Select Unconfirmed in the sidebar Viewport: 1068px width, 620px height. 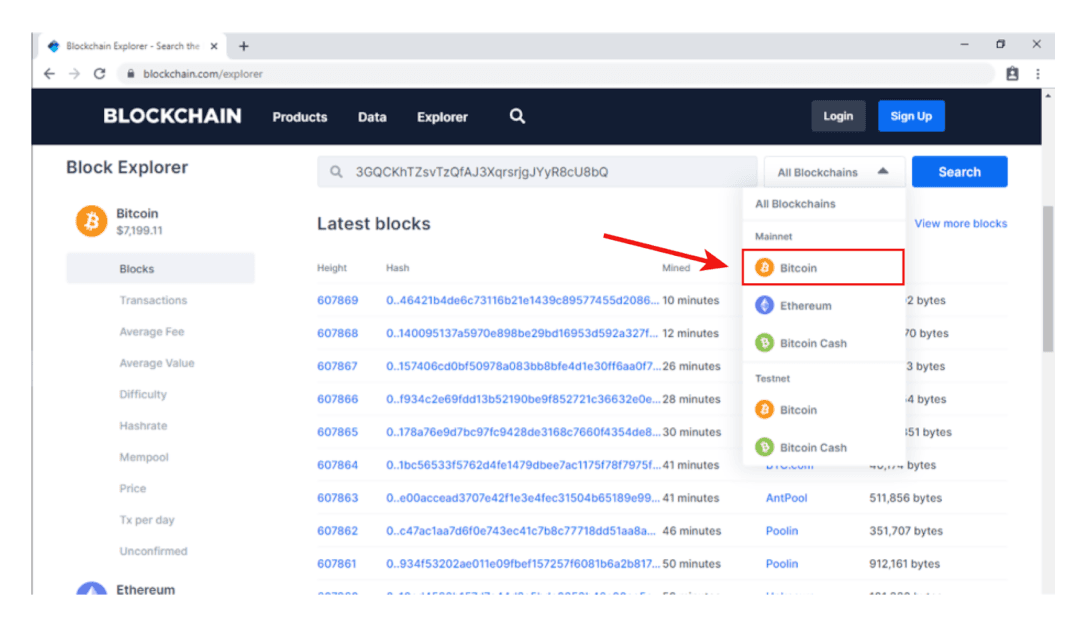point(153,551)
